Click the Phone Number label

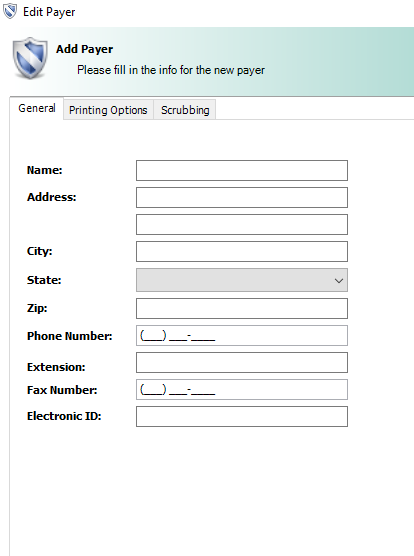tap(69, 336)
